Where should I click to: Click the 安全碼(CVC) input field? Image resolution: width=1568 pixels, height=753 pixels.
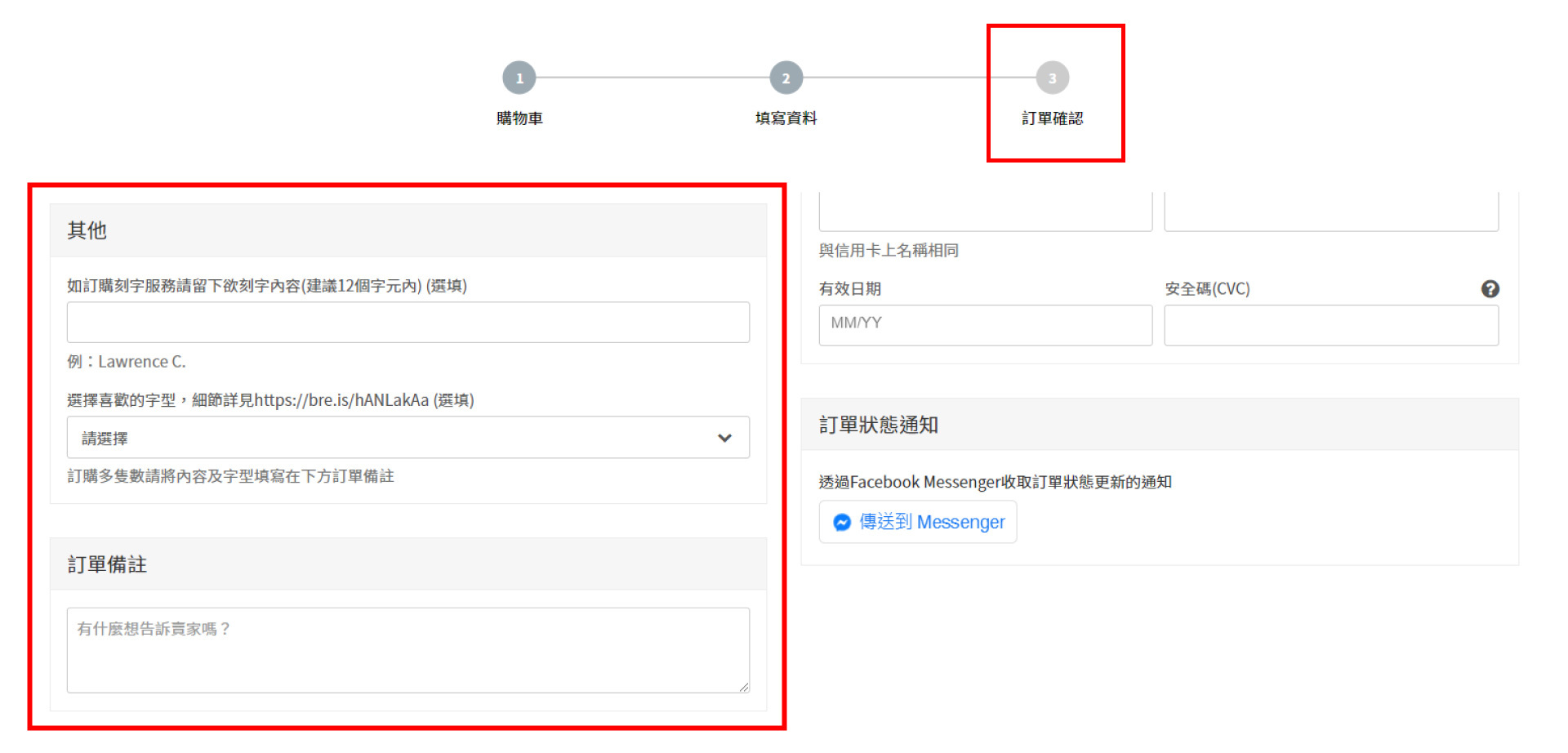point(1331,325)
